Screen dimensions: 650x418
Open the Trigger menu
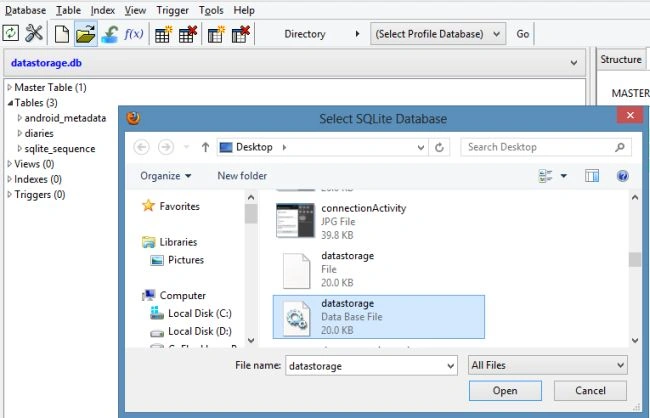click(x=172, y=10)
